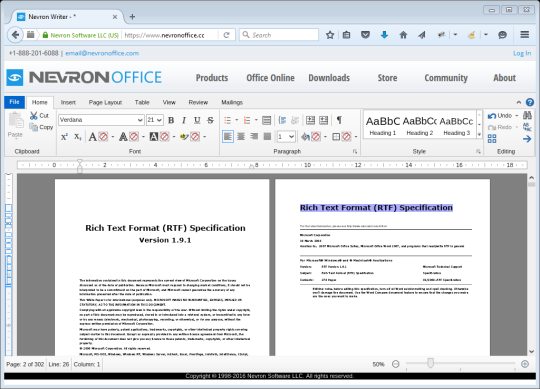
Task: Open the Community site link
Action: 446,78
